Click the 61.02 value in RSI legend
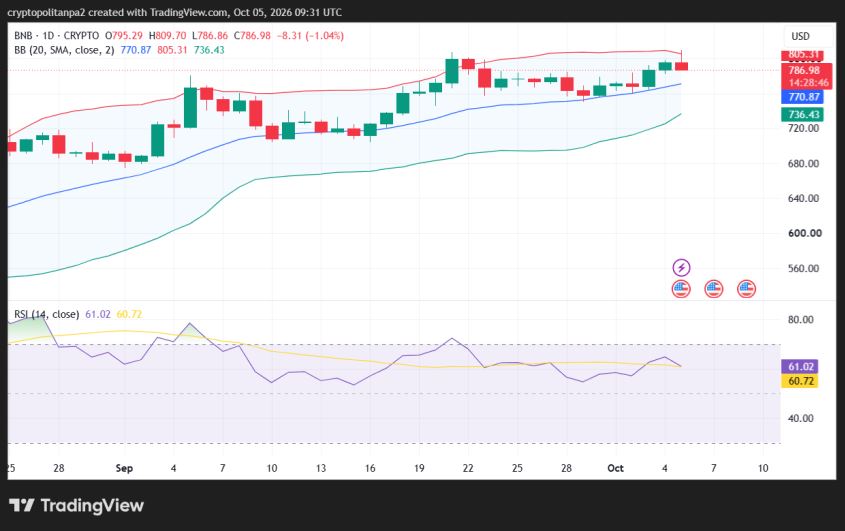Screen dimensions: 845x531 click(98, 314)
